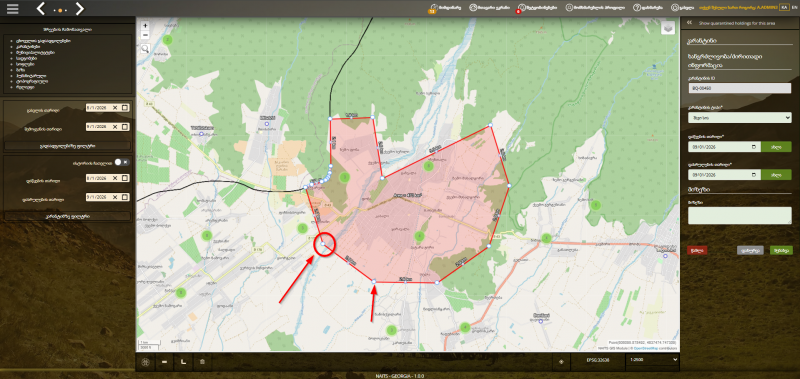Open calendar for the third left-panel date
This screenshot has height=379, width=800.
click(125, 178)
